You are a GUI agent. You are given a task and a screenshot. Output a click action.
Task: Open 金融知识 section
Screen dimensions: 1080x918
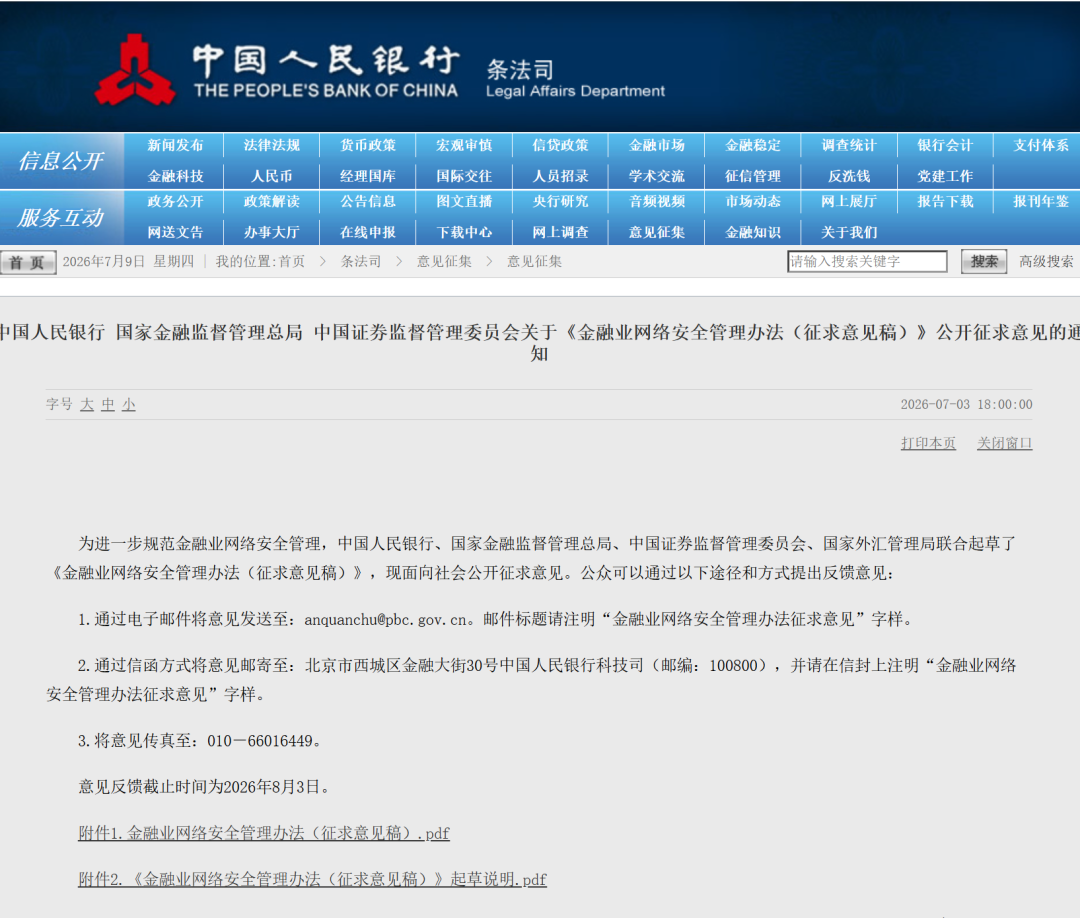point(753,233)
